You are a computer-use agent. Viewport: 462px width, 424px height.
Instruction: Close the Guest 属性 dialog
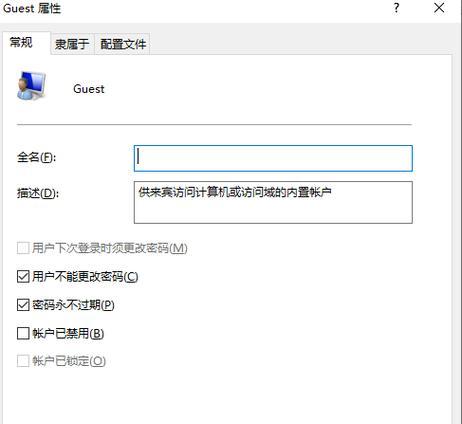[439, 8]
